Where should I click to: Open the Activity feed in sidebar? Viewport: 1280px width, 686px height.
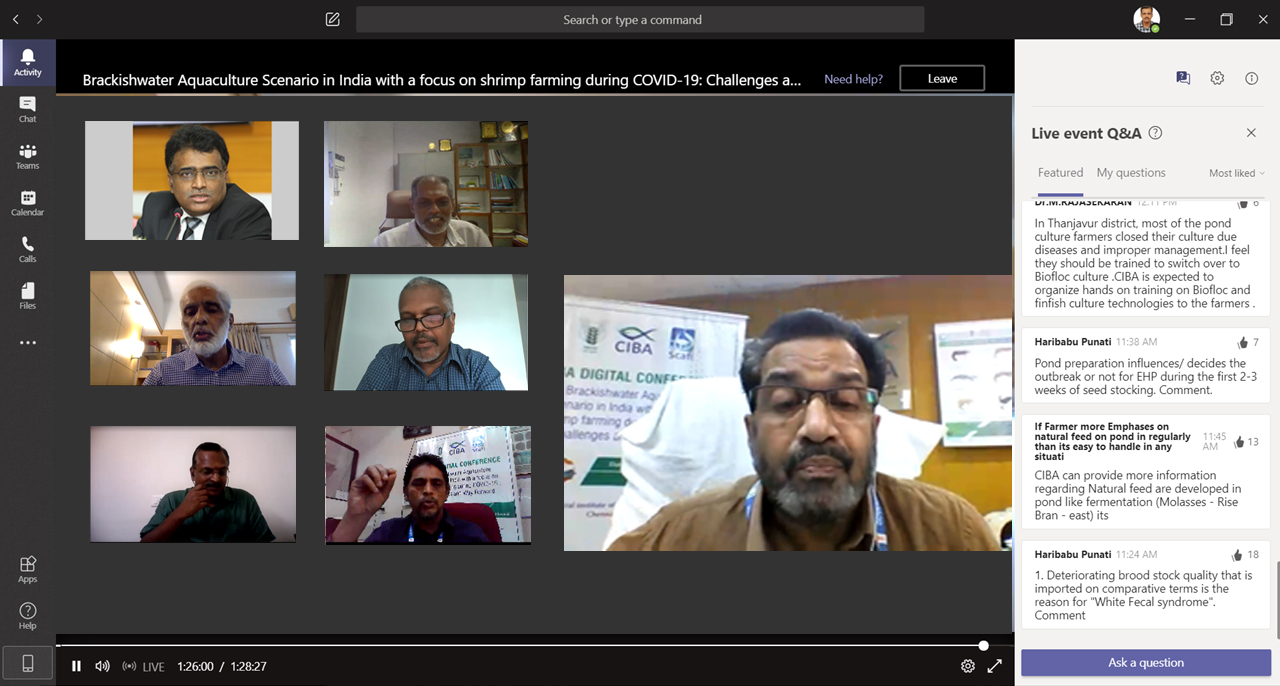(27, 62)
